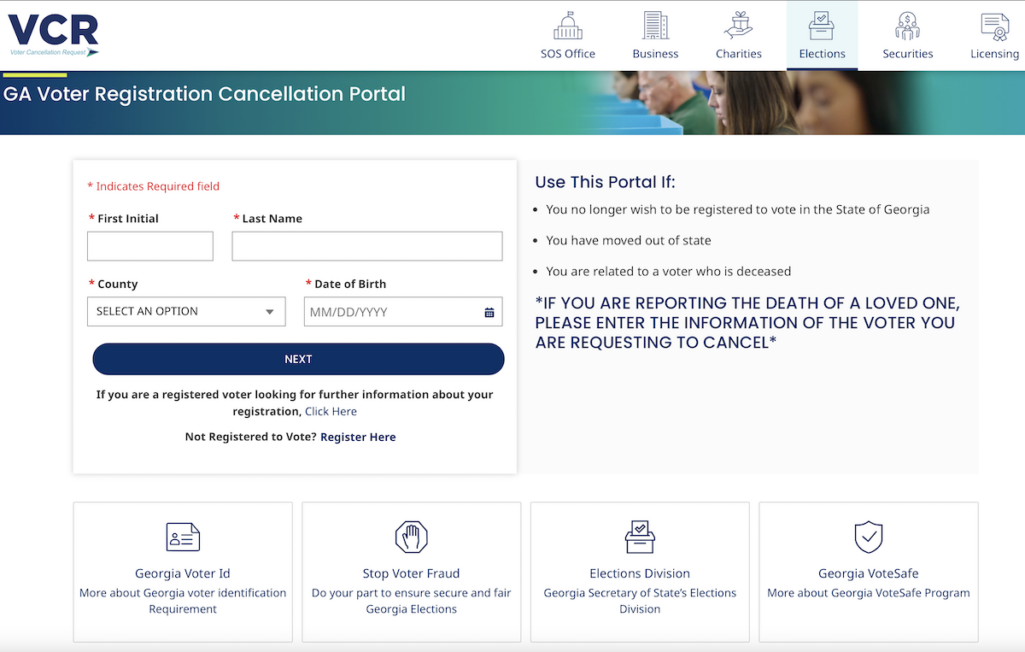
Task: Switch to the Elections tab
Action: point(821,35)
